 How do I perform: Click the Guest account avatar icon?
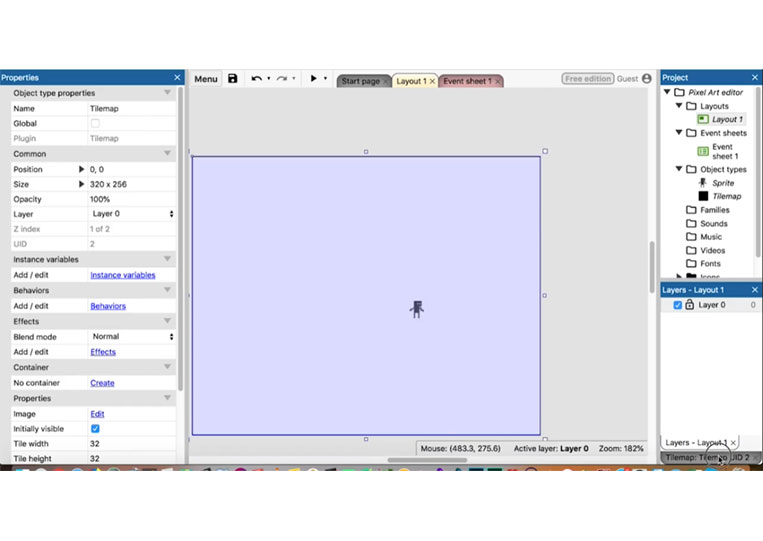647,78
